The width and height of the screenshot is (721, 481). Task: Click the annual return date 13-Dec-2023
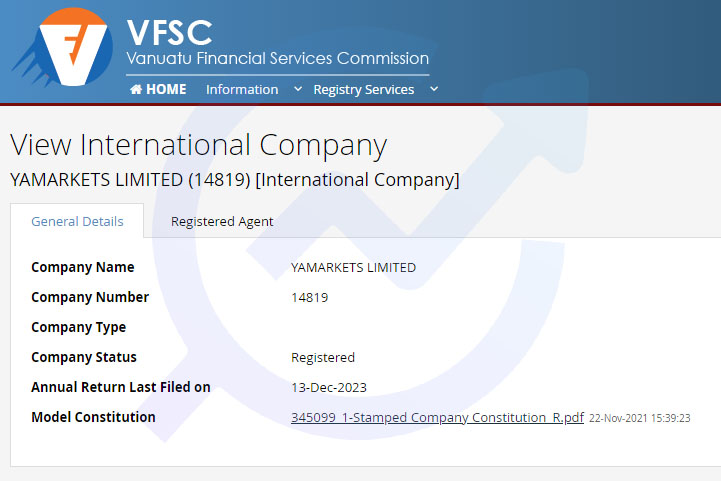(329, 388)
